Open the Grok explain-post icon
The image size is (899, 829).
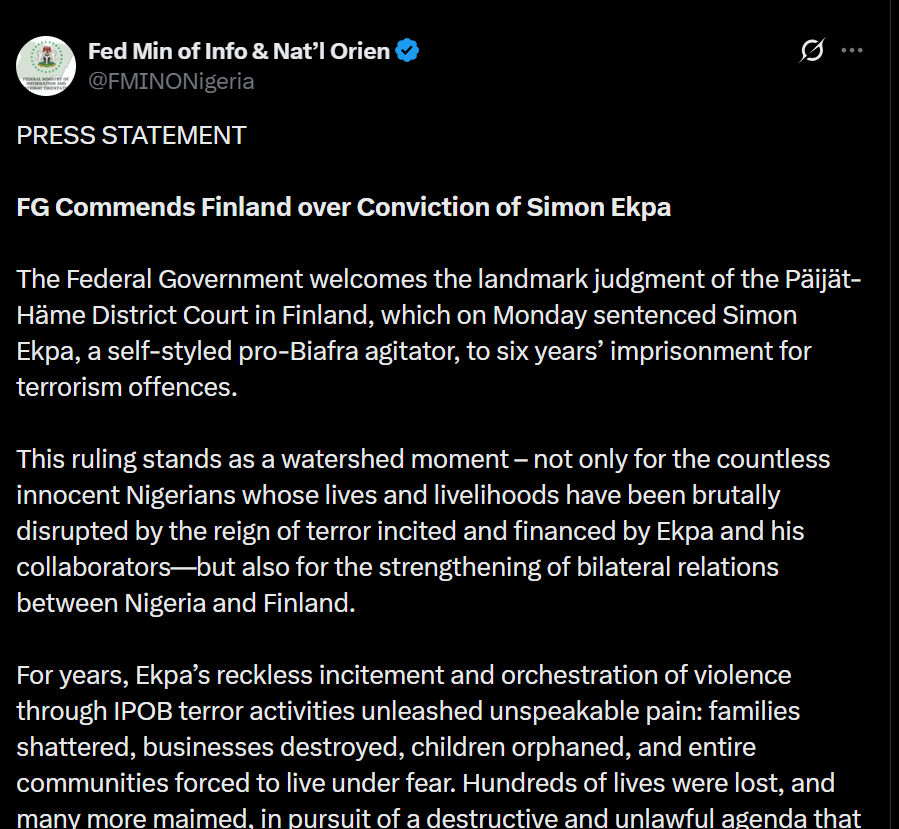(x=812, y=51)
